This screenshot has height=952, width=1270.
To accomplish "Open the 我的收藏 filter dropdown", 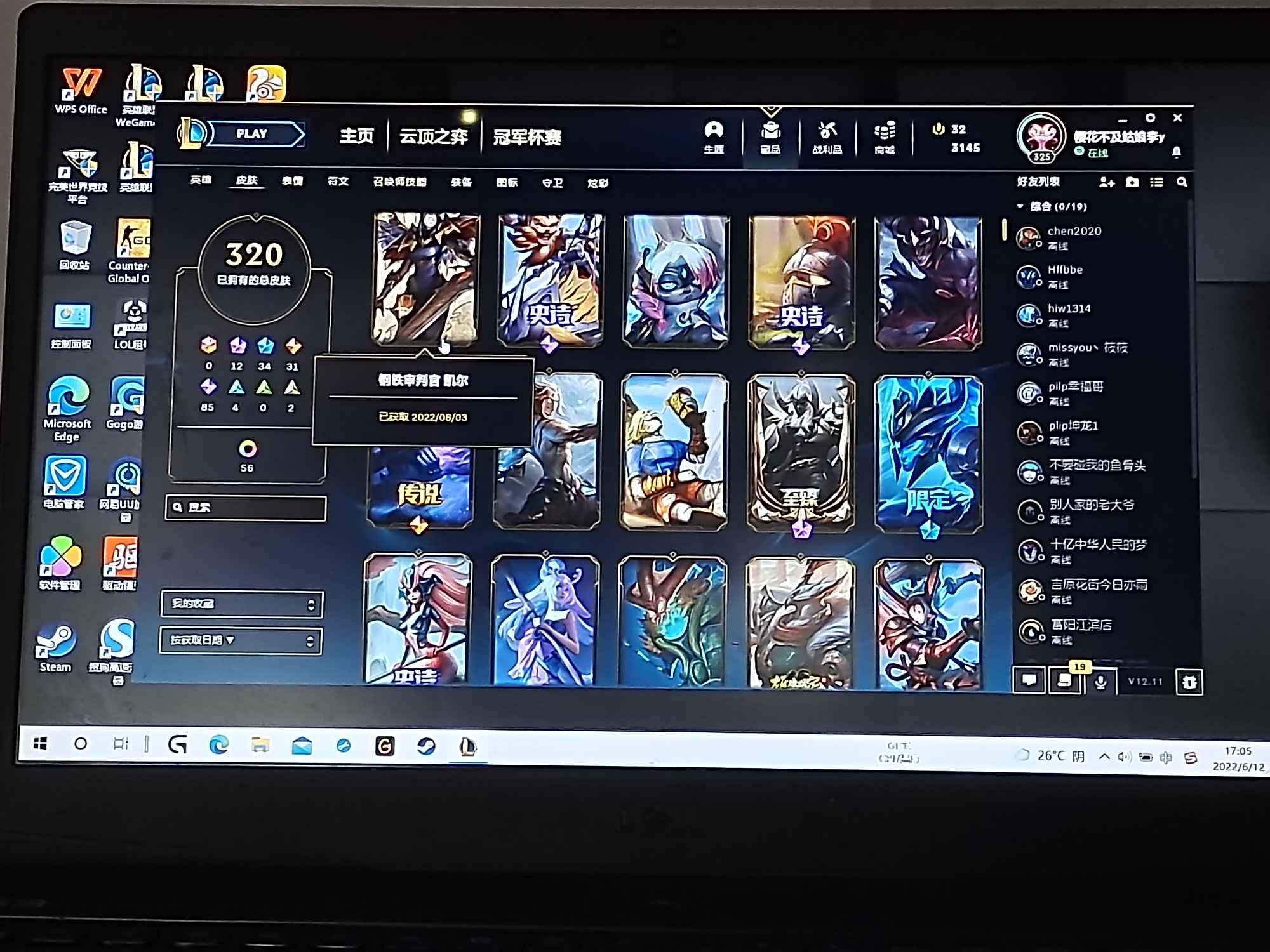I will (242, 604).
